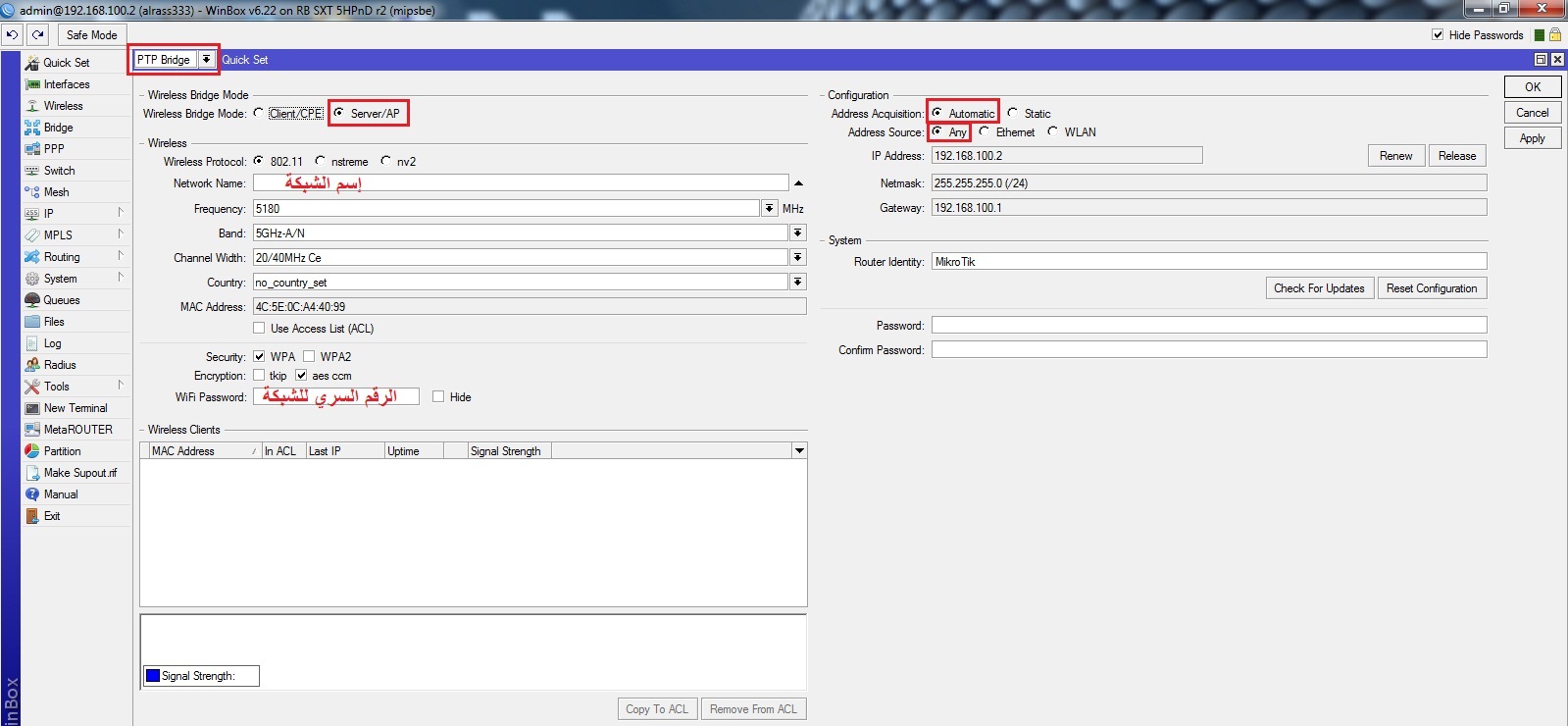The height and width of the screenshot is (726, 1568).
Task: Open New Terminal icon in sidebar
Action: pyautogui.click(x=32, y=408)
